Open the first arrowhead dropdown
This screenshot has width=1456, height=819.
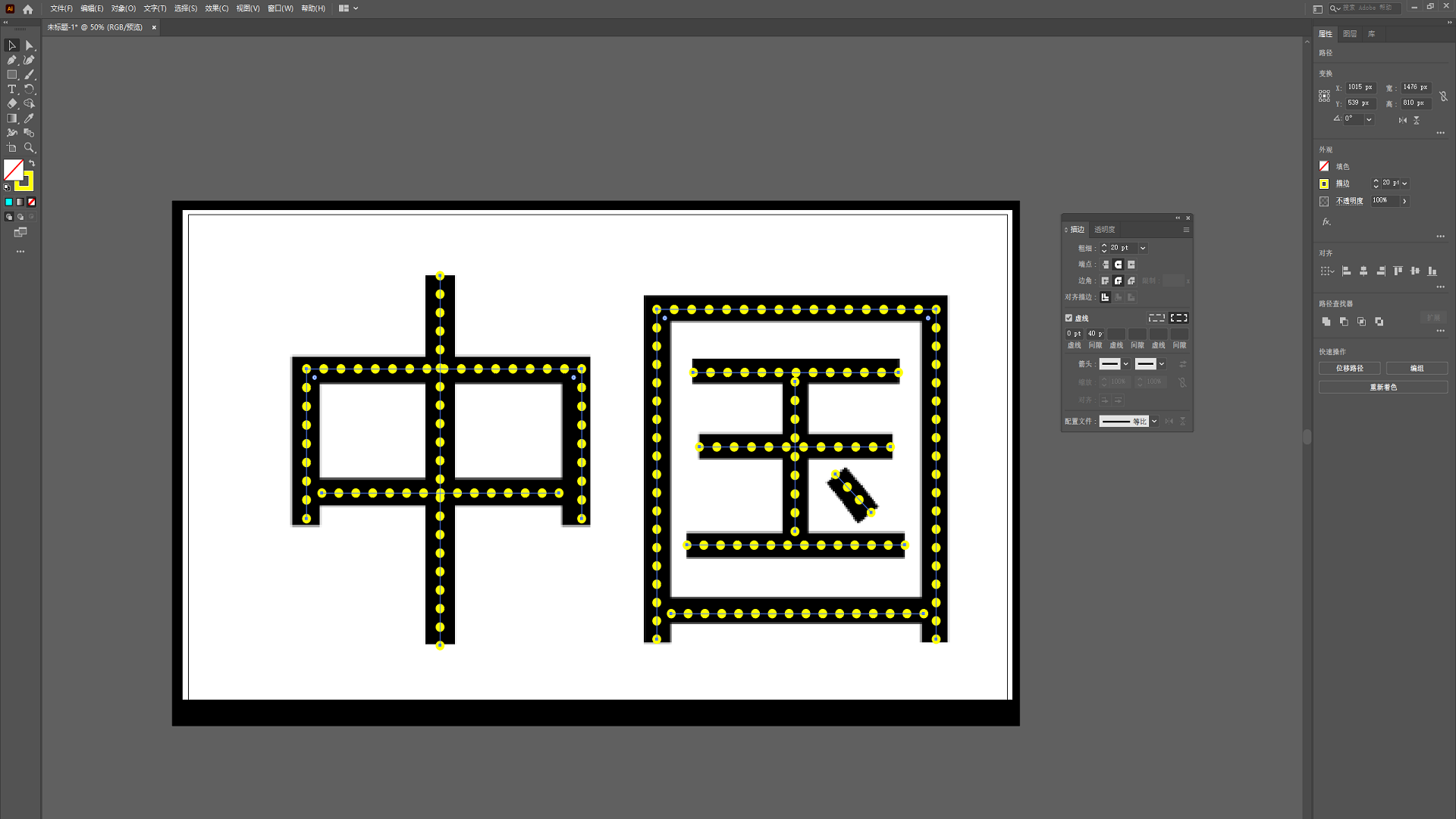click(1126, 364)
